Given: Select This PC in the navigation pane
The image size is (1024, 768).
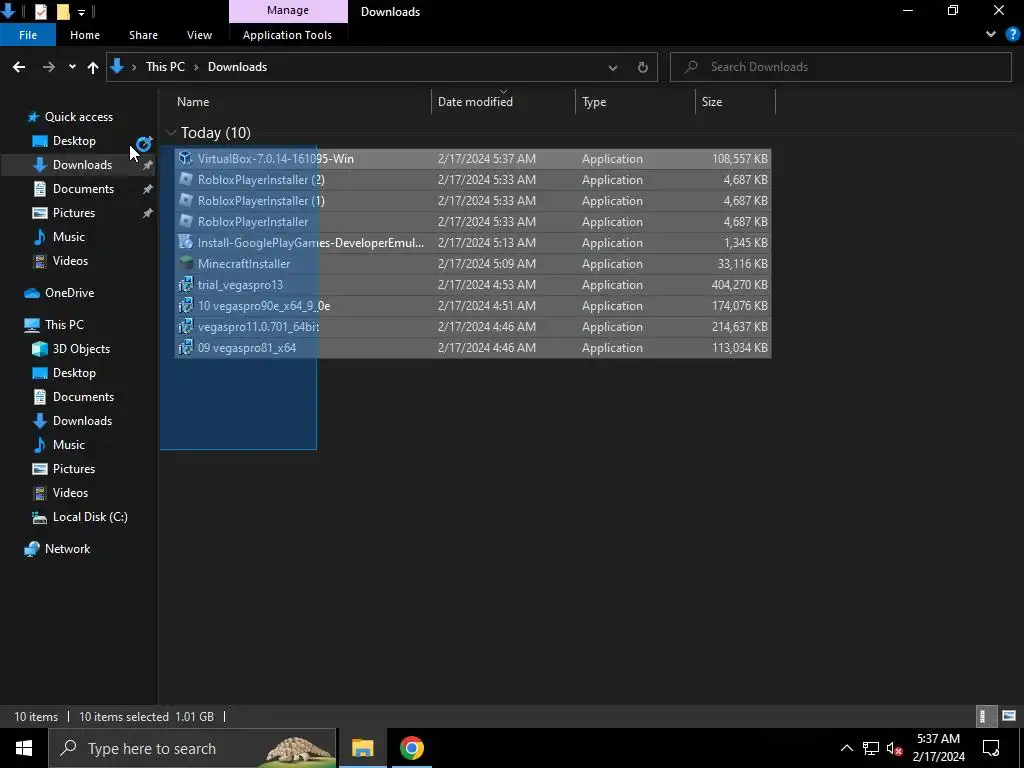Looking at the screenshot, I should [x=64, y=325].
